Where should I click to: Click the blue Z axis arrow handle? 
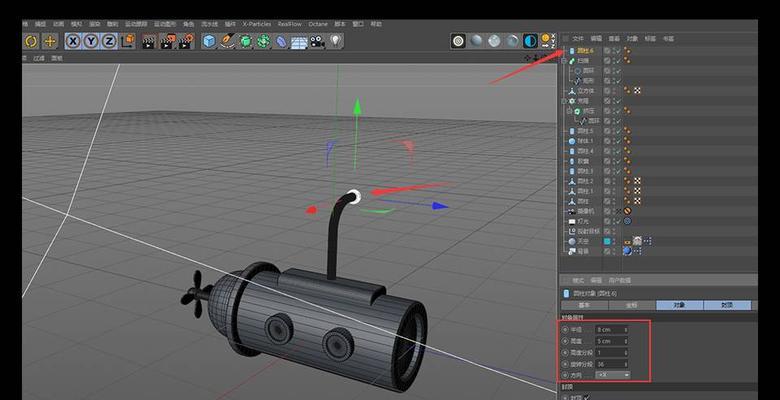[x=440, y=206]
